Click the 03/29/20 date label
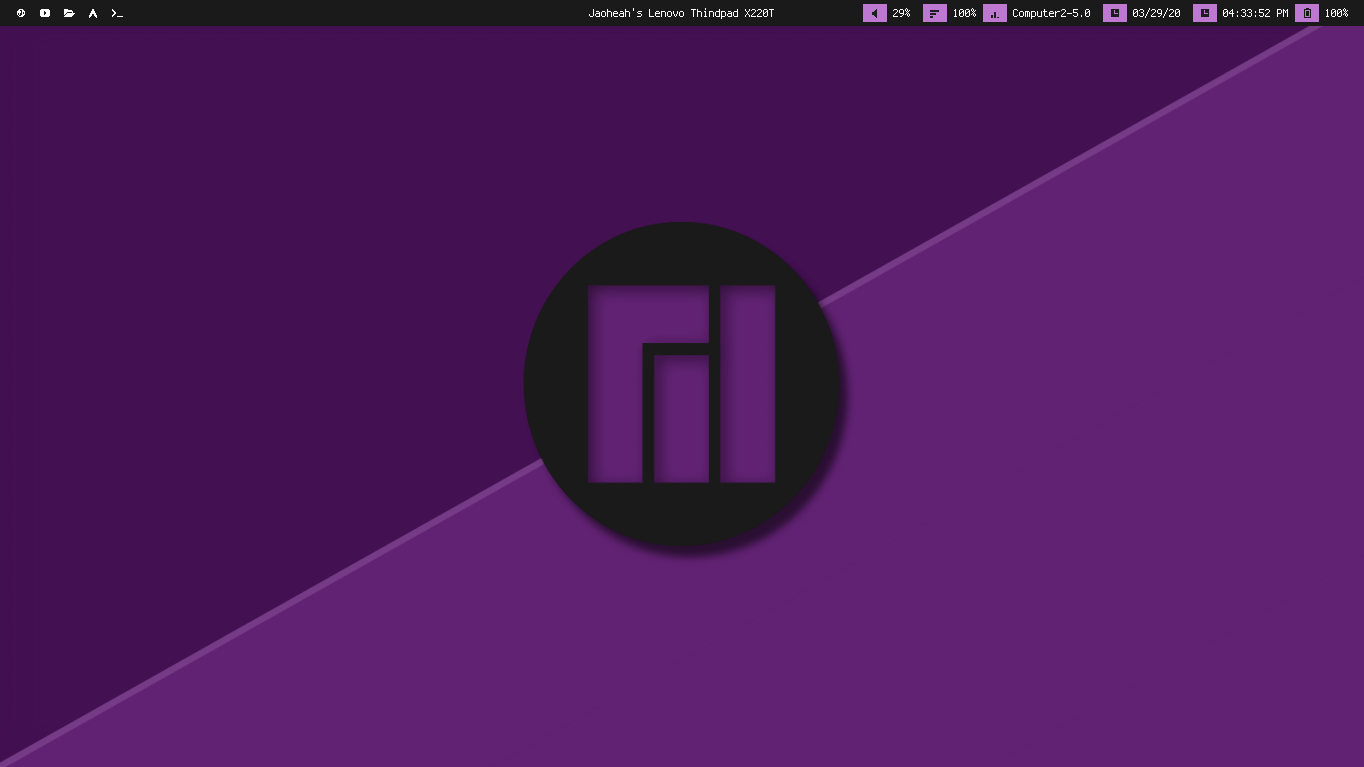 click(x=1156, y=13)
